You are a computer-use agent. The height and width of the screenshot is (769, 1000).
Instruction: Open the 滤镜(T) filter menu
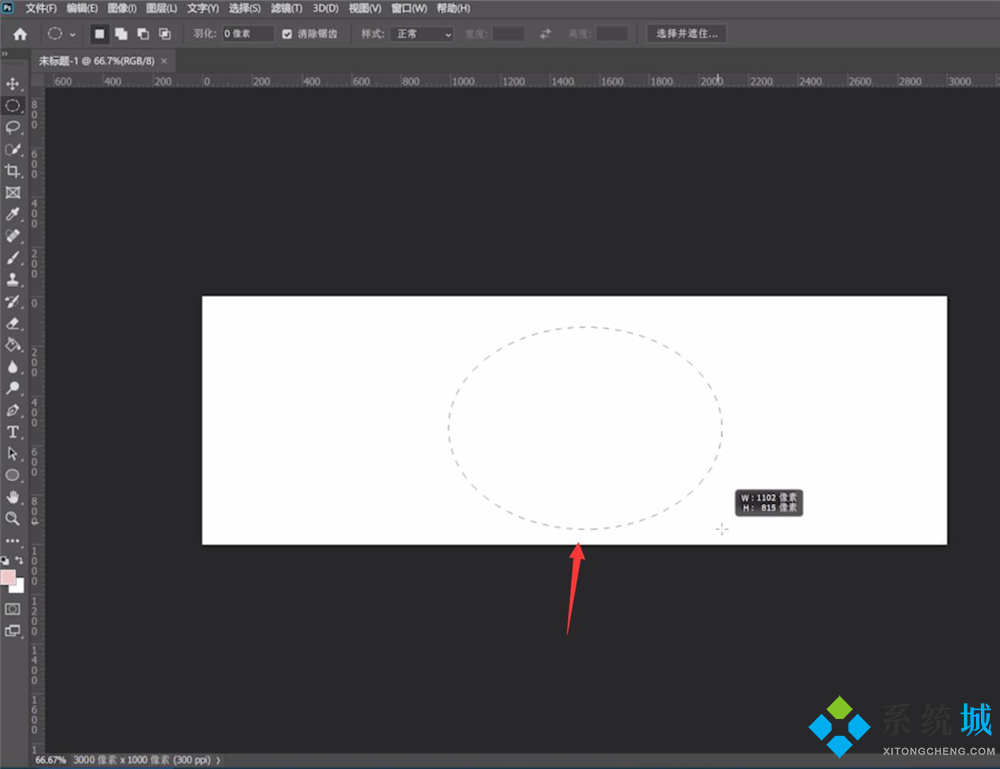pyautogui.click(x=286, y=8)
